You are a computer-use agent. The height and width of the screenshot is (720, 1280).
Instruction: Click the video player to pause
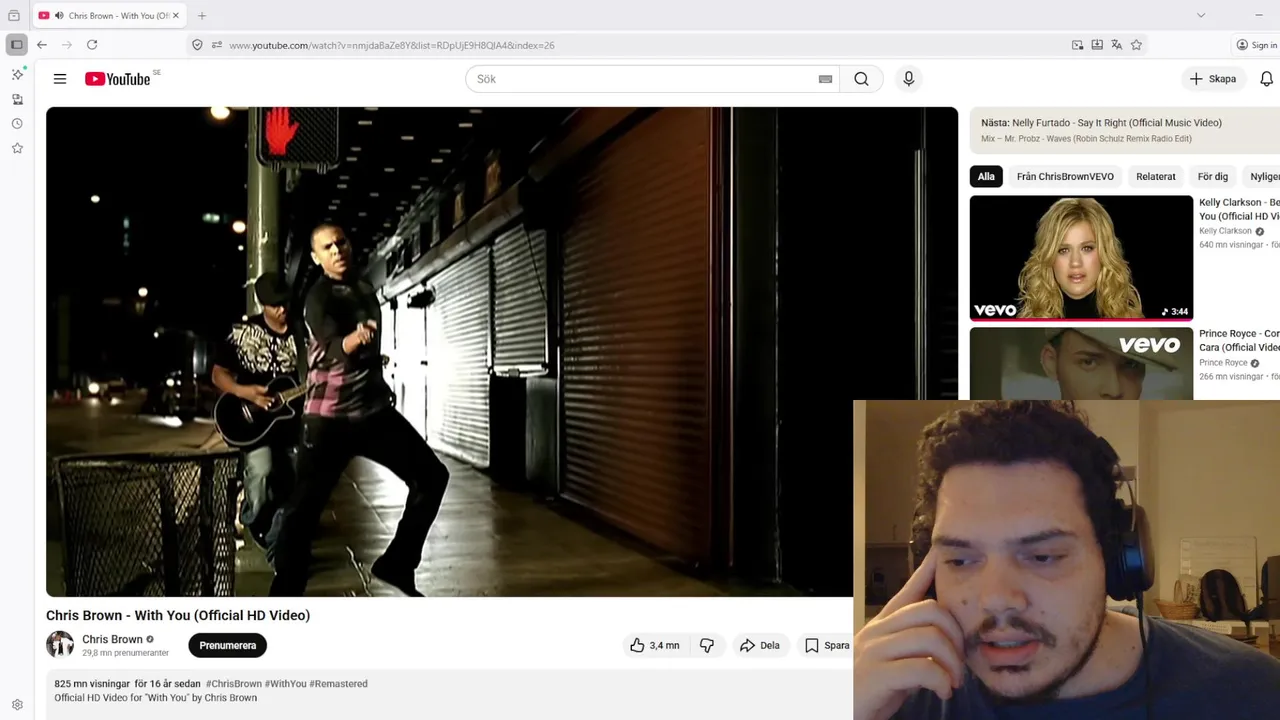(x=502, y=352)
